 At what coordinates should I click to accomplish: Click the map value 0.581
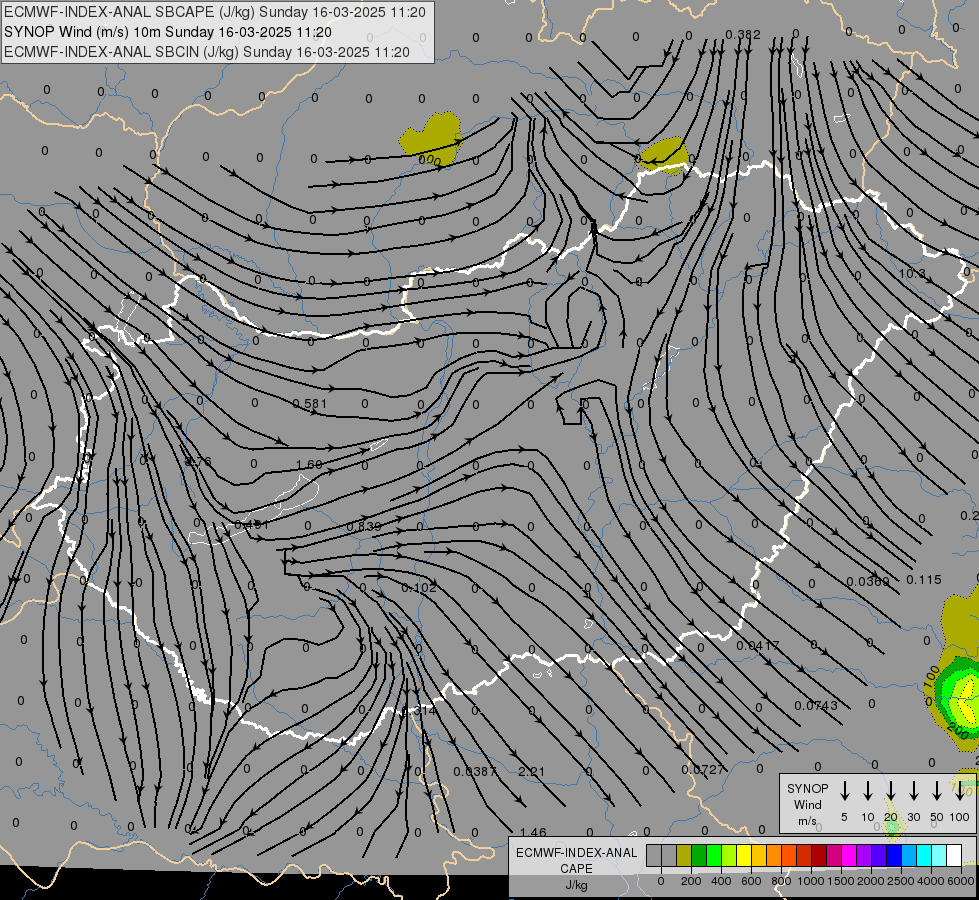(x=310, y=403)
